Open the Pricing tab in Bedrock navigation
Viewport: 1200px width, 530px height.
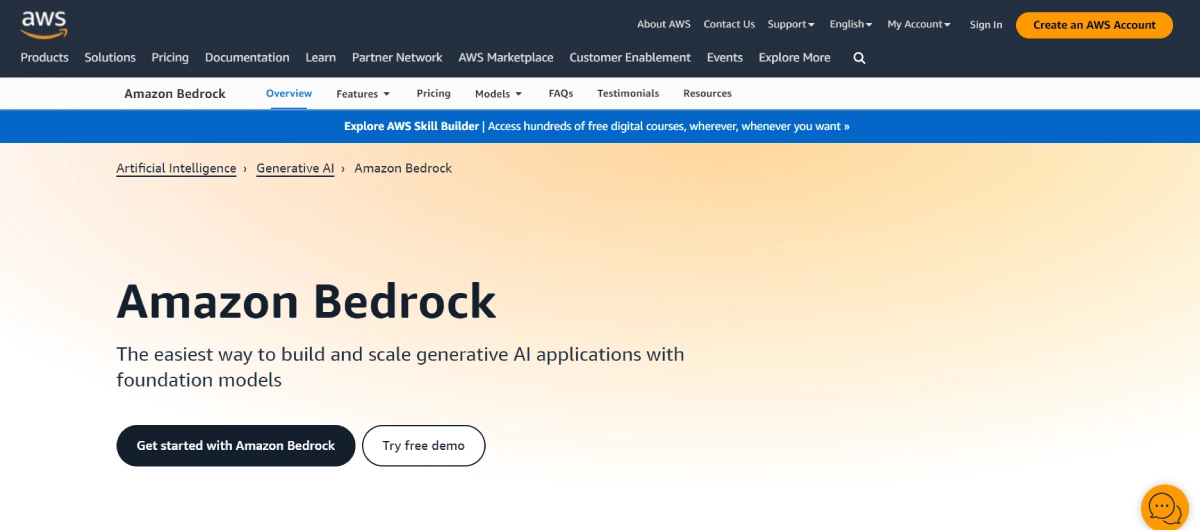point(433,94)
